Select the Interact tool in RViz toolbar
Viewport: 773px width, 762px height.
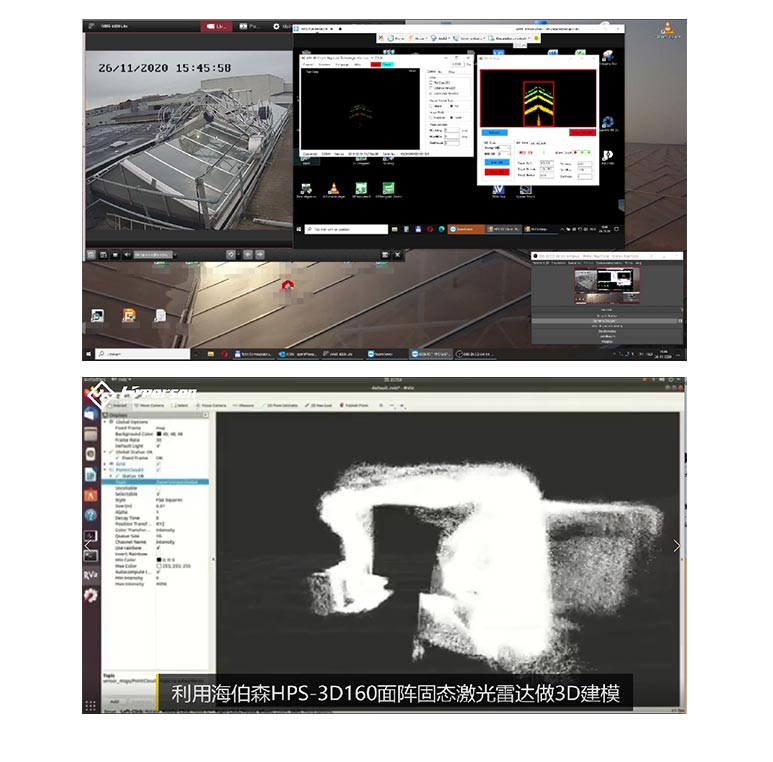click(x=121, y=405)
